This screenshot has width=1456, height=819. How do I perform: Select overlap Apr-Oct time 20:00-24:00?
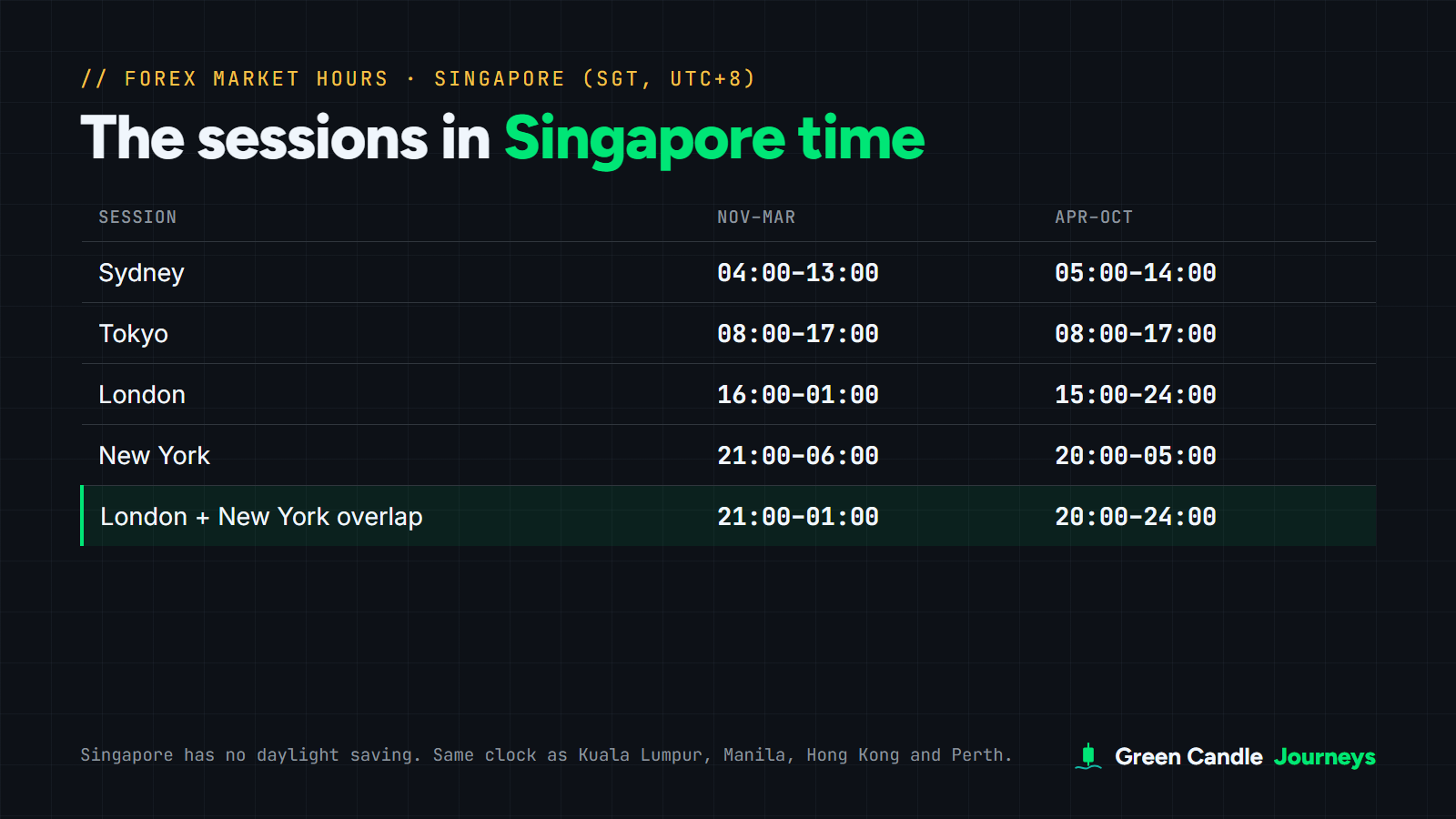tap(1136, 517)
